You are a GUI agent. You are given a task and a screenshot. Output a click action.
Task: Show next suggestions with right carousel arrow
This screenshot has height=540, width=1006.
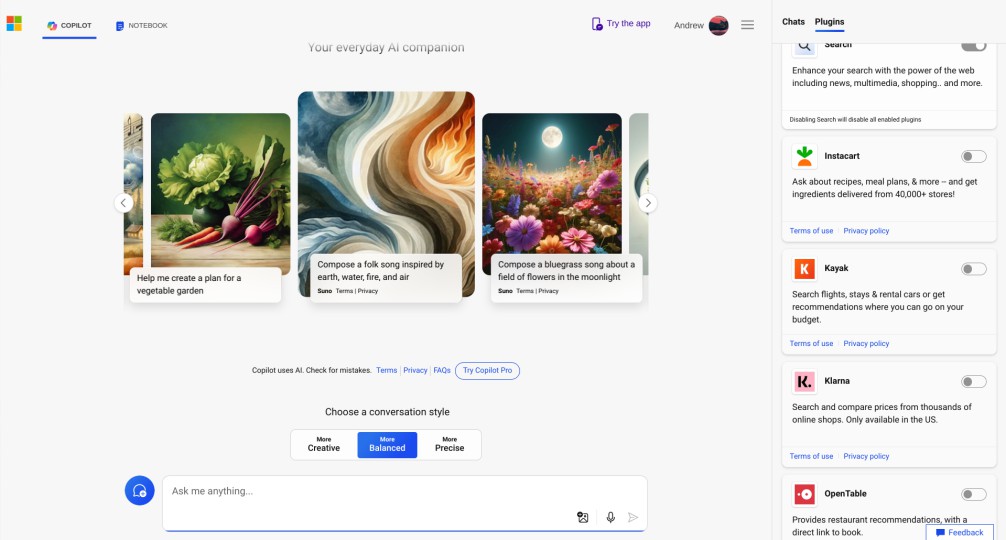click(x=648, y=203)
